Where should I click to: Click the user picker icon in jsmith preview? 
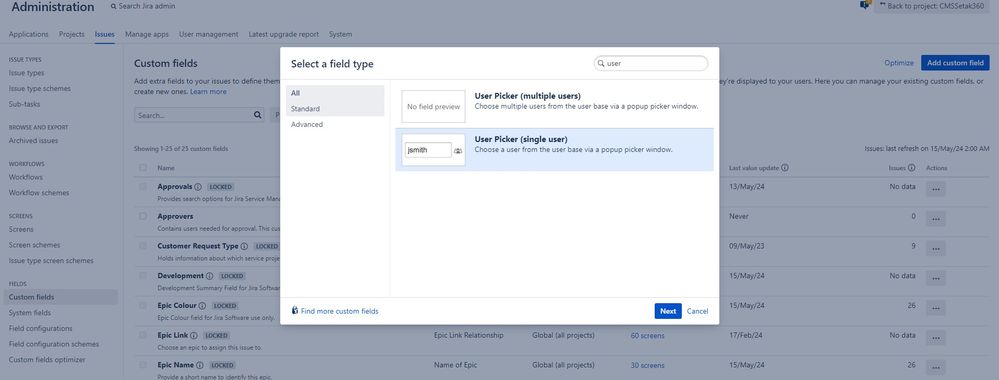(x=458, y=150)
